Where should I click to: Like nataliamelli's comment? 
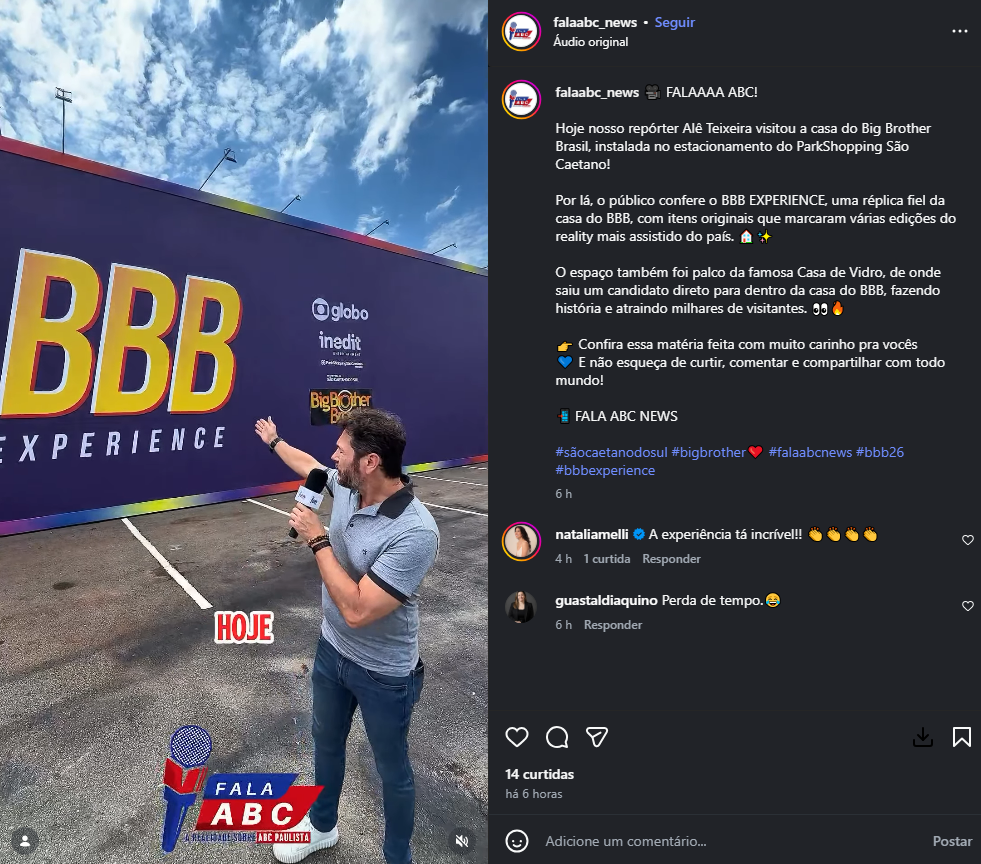(967, 540)
